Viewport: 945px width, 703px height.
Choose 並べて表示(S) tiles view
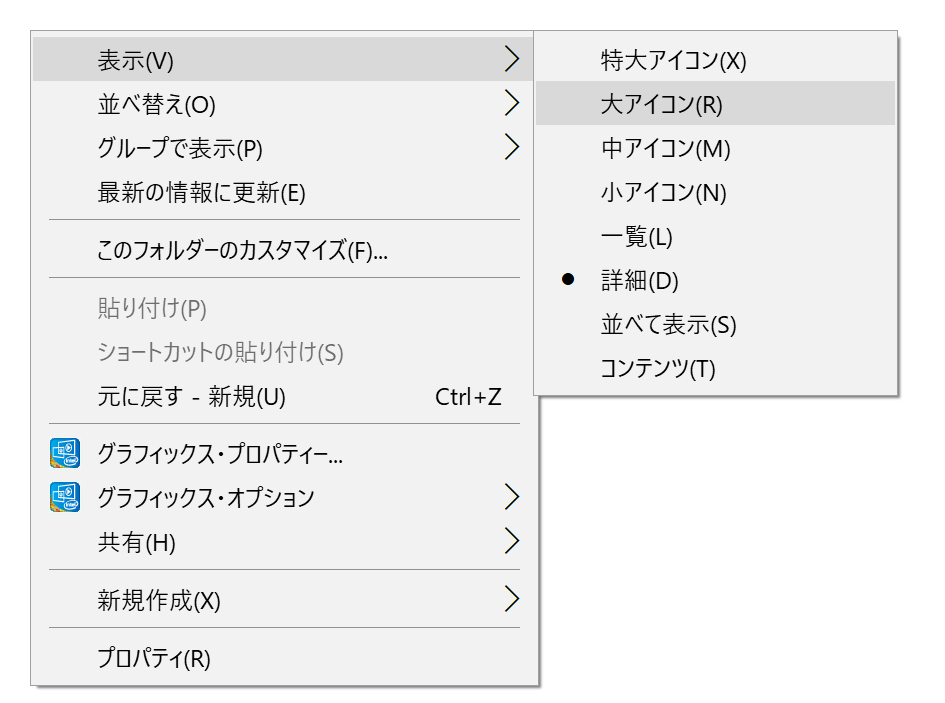715,324
